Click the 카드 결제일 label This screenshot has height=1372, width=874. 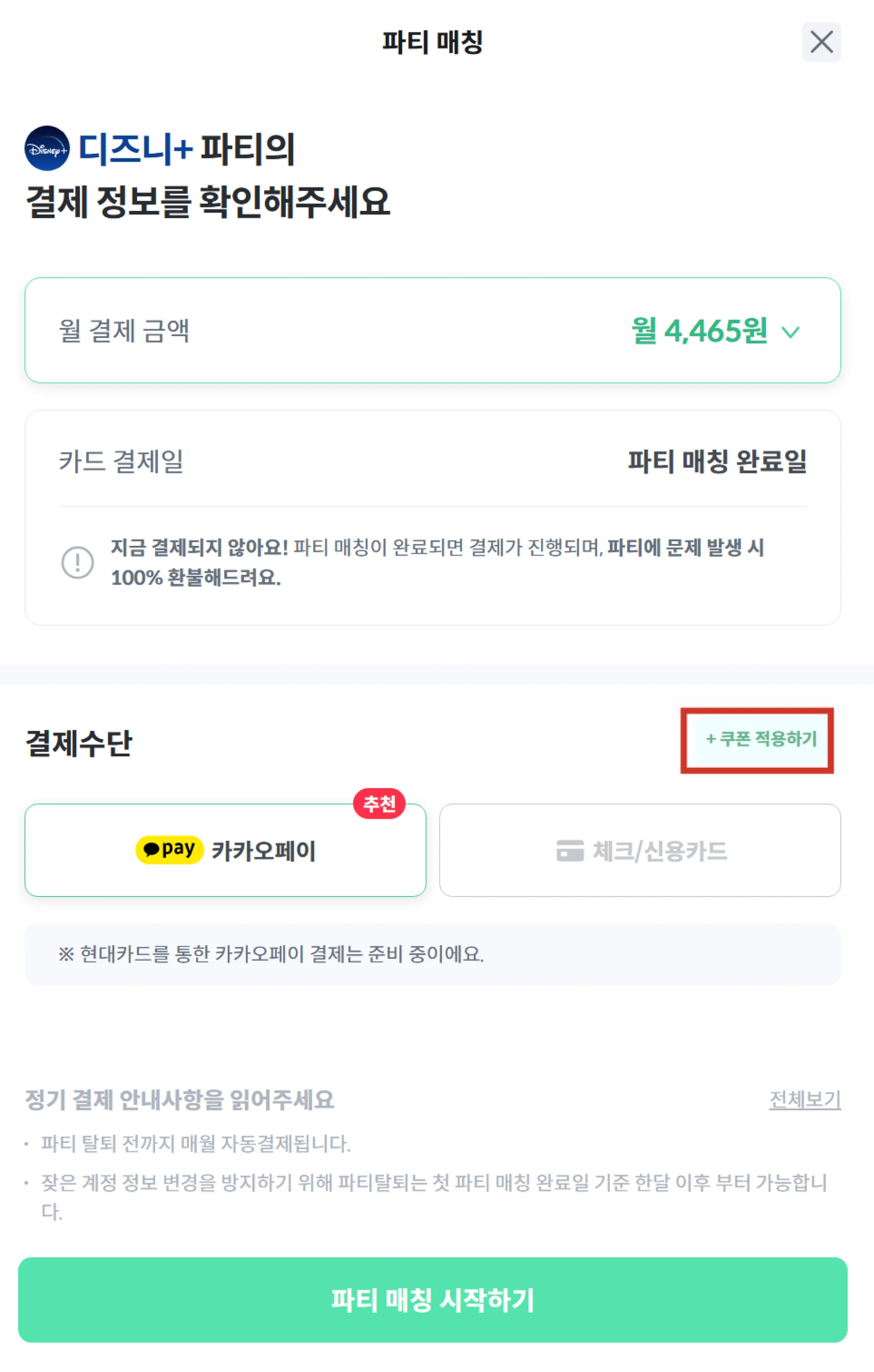point(121,461)
